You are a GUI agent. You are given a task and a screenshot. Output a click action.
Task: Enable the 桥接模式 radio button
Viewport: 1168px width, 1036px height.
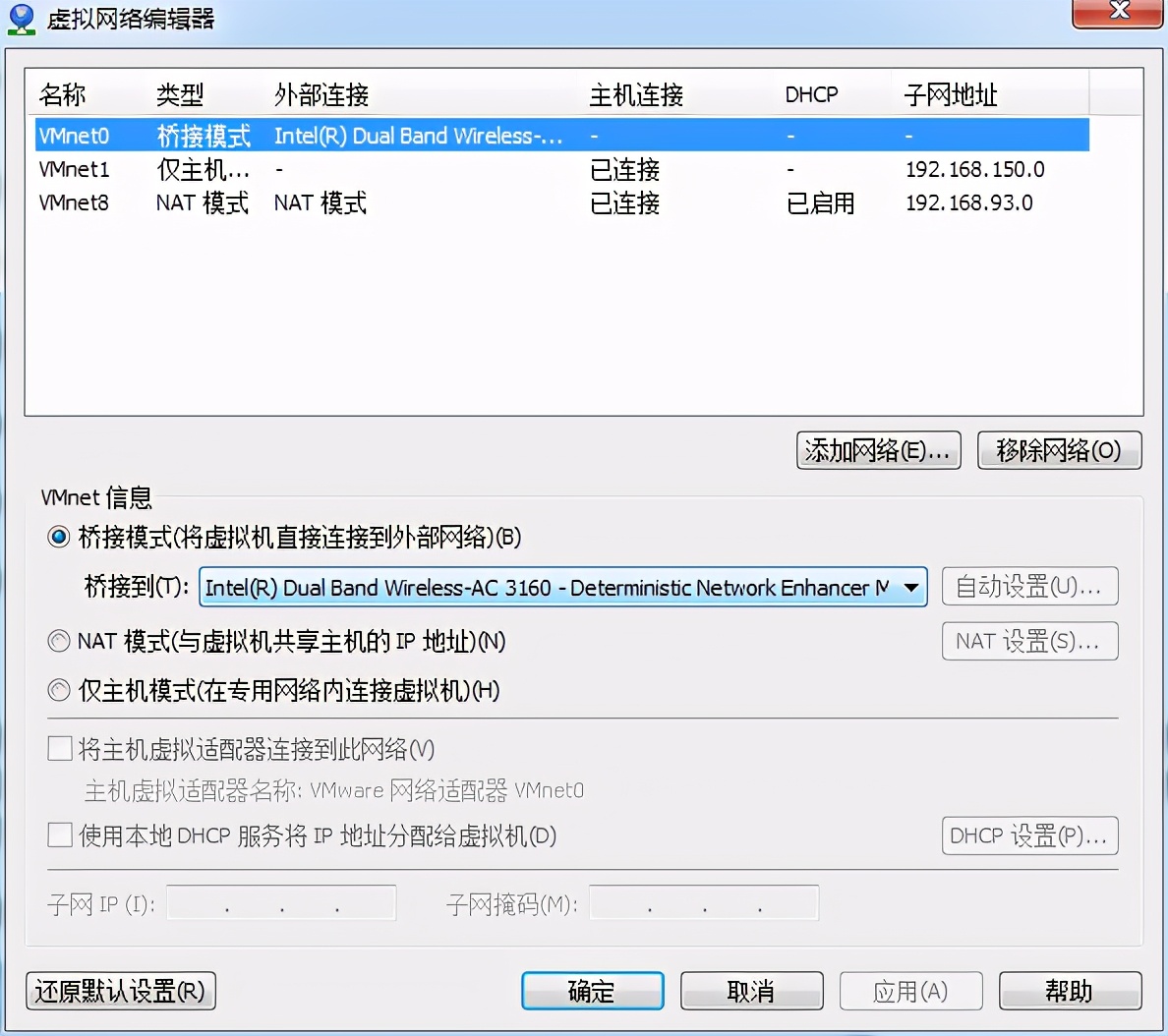point(58,538)
